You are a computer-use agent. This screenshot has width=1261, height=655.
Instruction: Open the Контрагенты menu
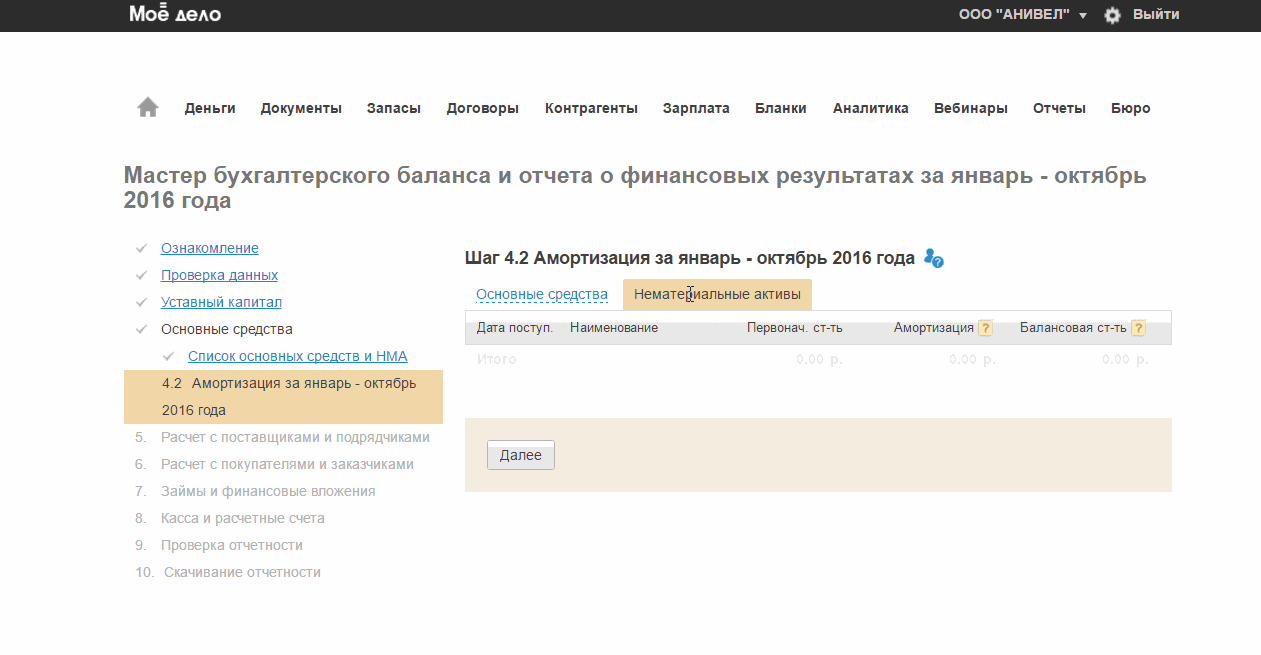point(591,108)
